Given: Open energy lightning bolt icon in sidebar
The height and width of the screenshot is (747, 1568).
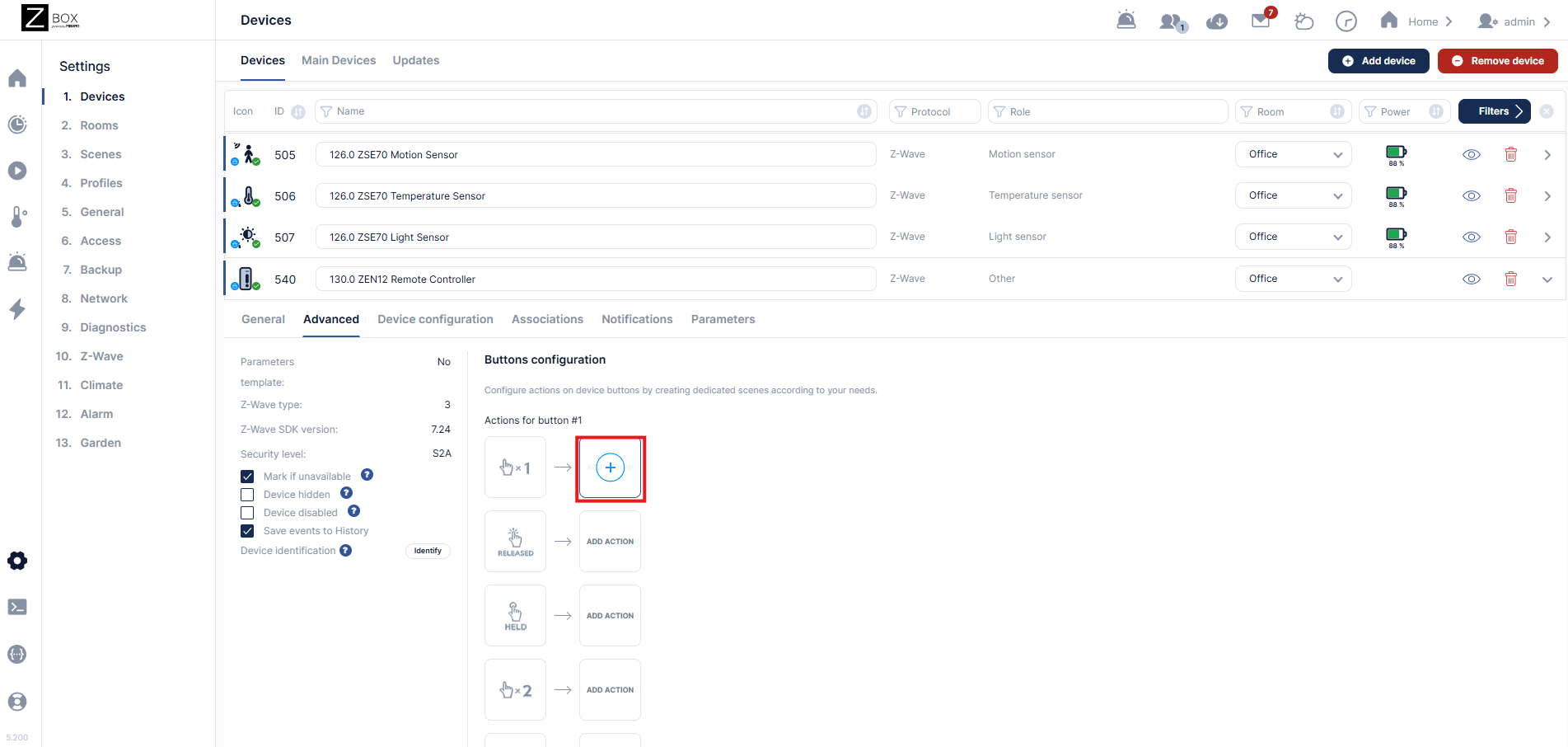Looking at the screenshot, I should coord(17,309).
